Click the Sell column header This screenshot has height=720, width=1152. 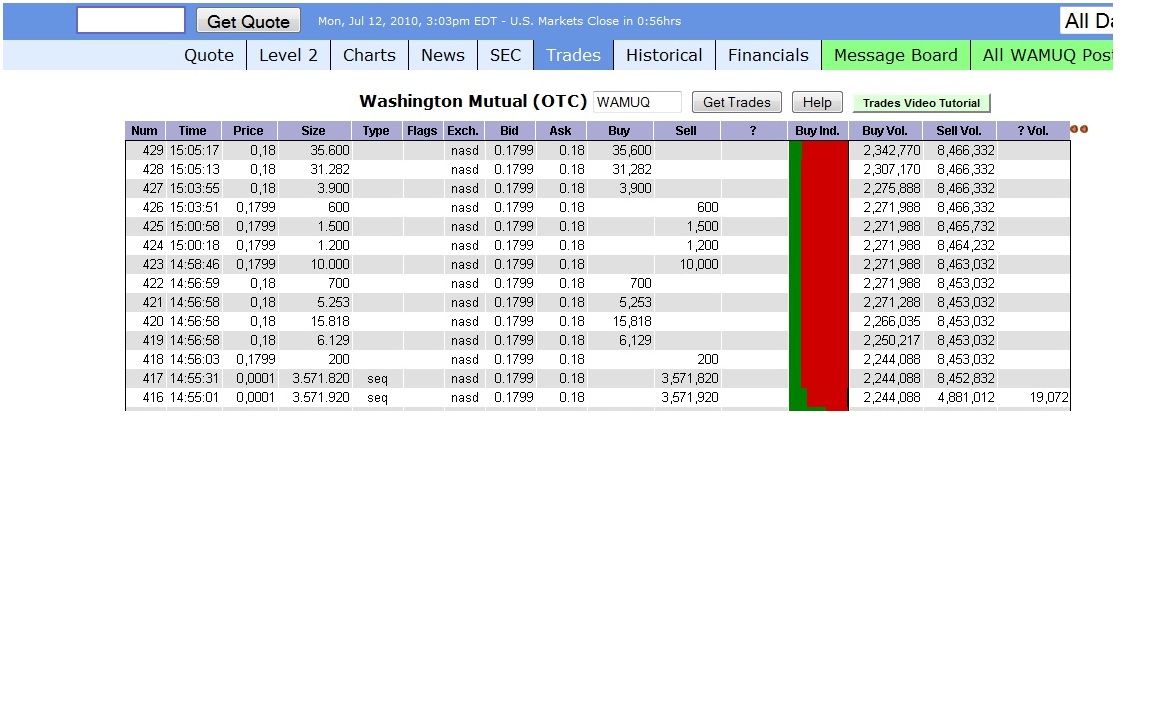click(x=685, y=131)
